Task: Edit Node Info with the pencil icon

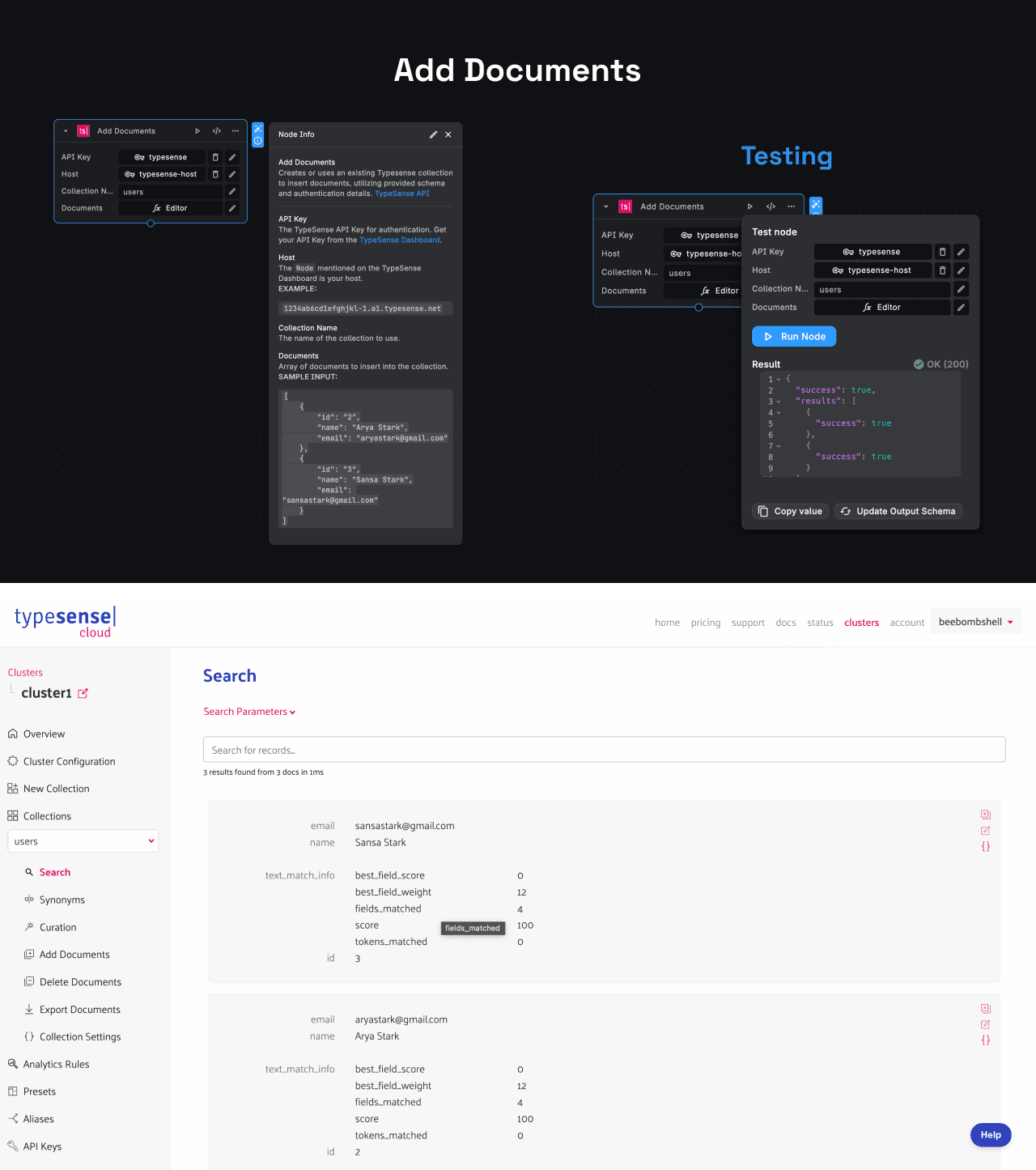Action: point(433,134)
